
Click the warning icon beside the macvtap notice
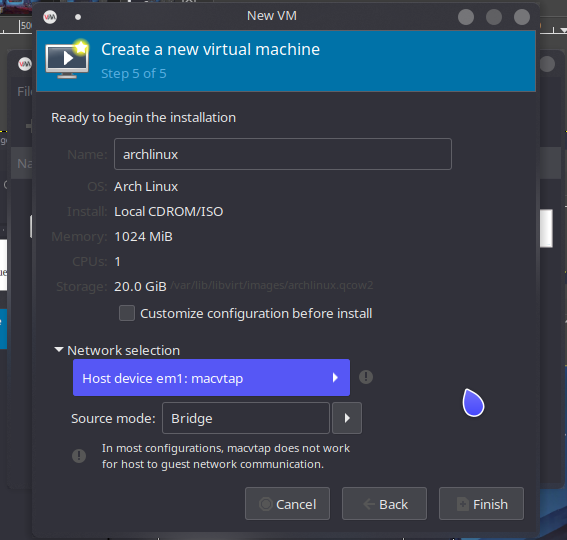pos(79,456)
